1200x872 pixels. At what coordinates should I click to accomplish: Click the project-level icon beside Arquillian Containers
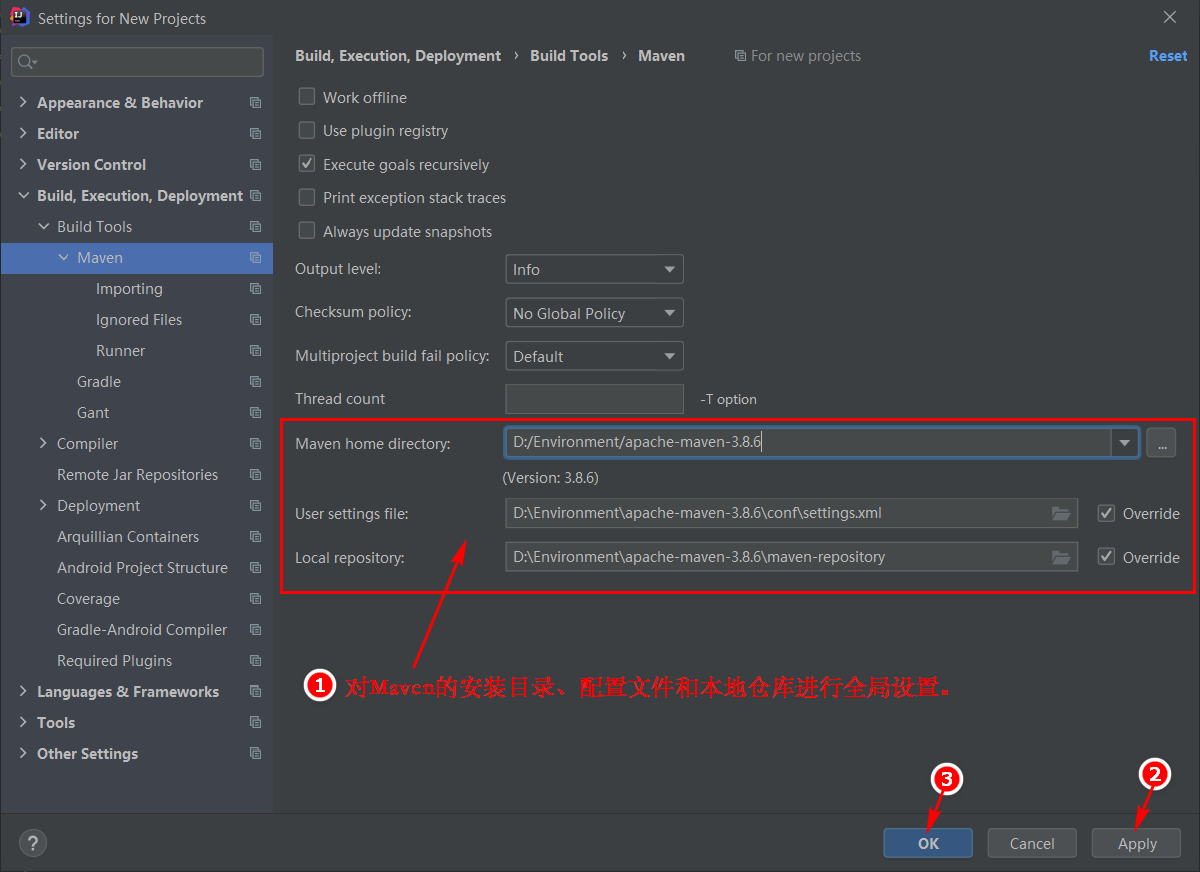click(x=255, y=537)
